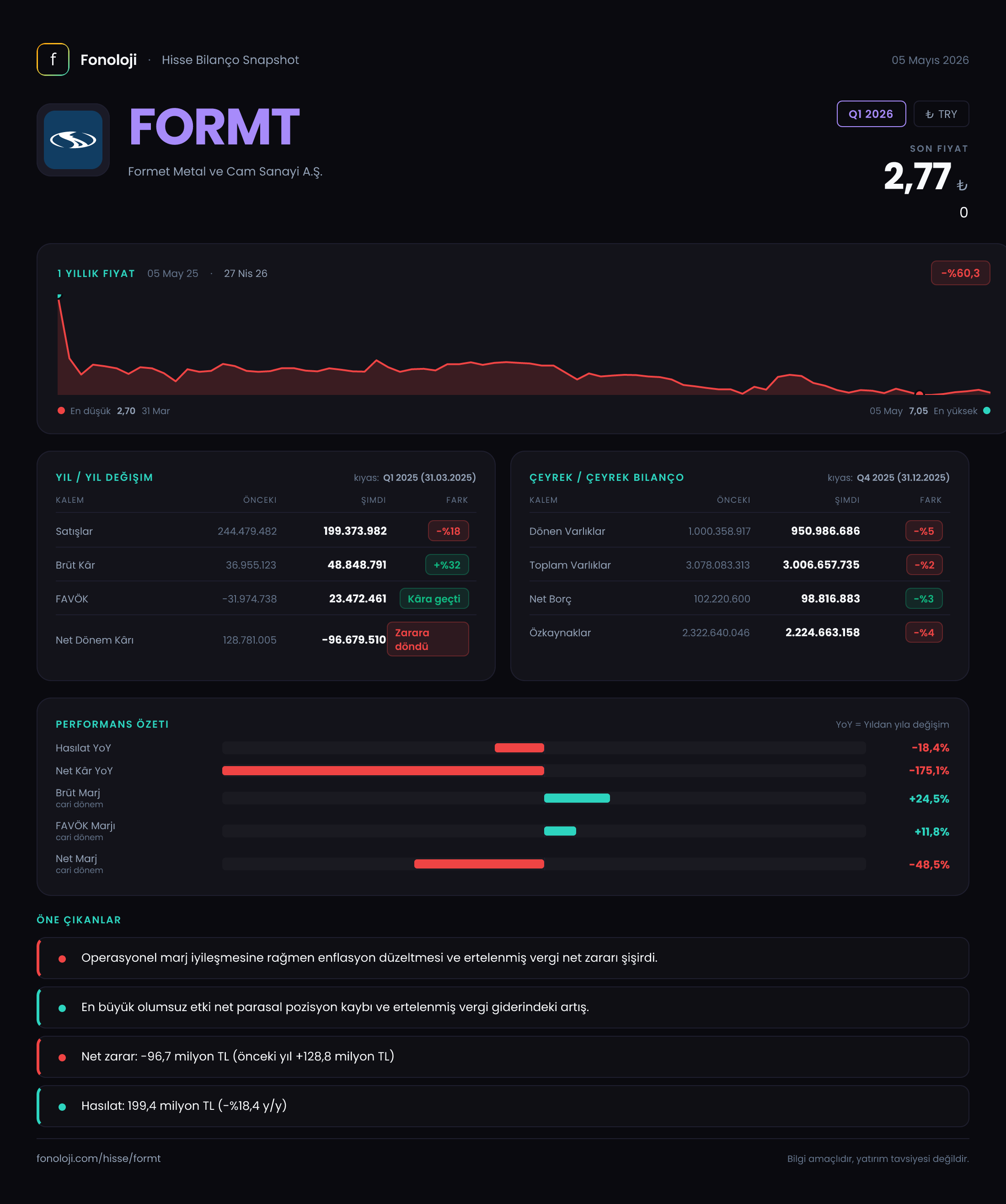Click the teal bullet of 'Hasılat: 199,4' highlight
Screen dimensions: 1006x1204
point(62,1107)
